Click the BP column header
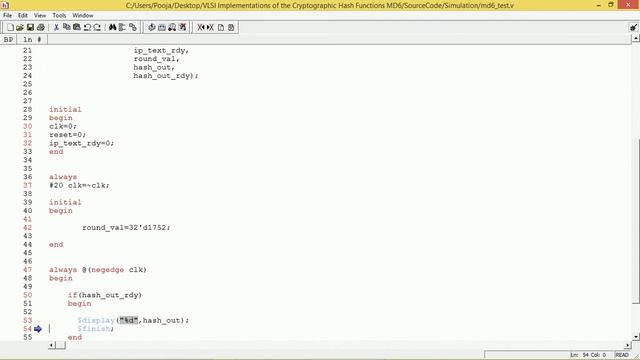Viewport: 640px width, 360px height. (8, 40)
